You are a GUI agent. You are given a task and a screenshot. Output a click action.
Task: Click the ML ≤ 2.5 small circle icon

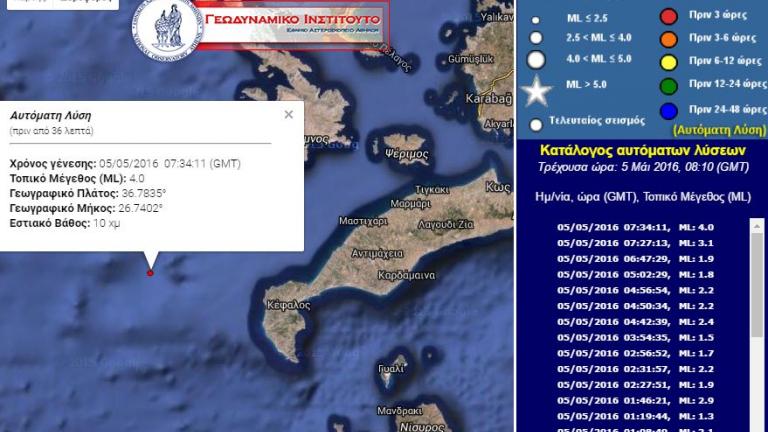coord(536,20)
